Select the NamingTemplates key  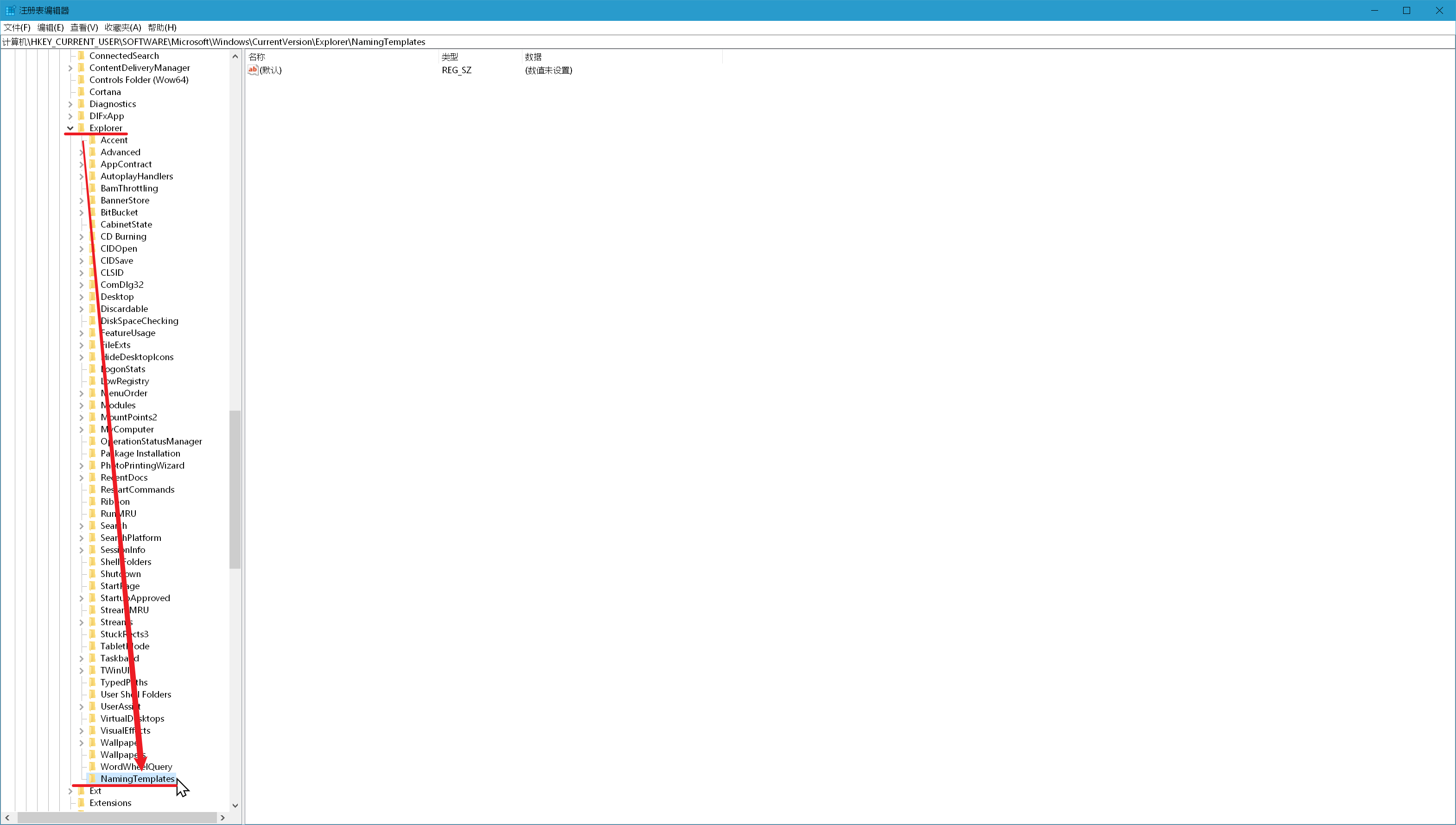point(137,779)
